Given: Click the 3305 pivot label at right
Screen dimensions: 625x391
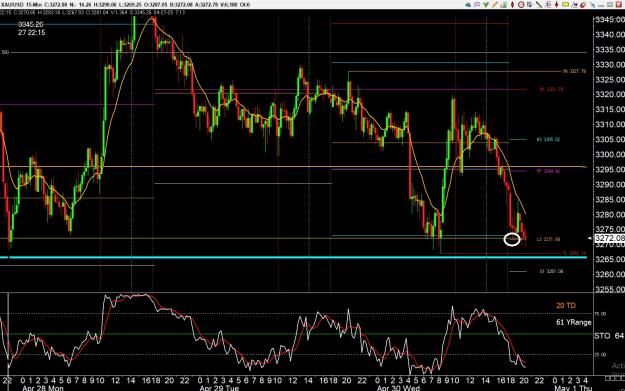Looking at the screenshot, I should click(x=548, y=140).
